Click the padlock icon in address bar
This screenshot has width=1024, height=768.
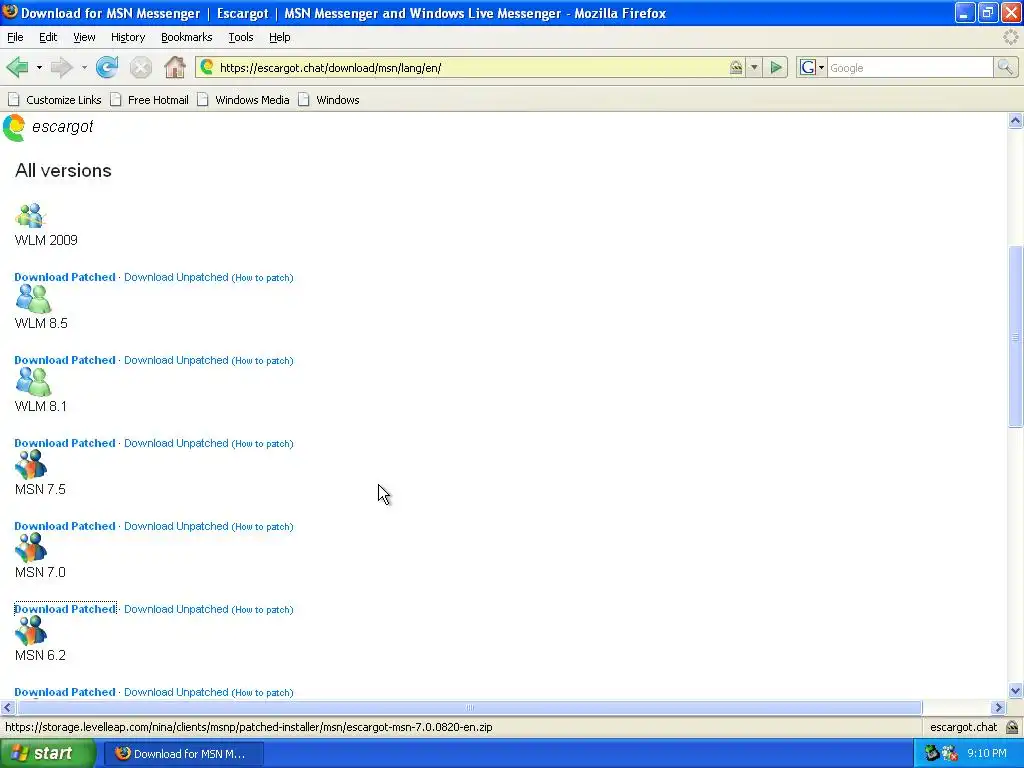[735, 67]
